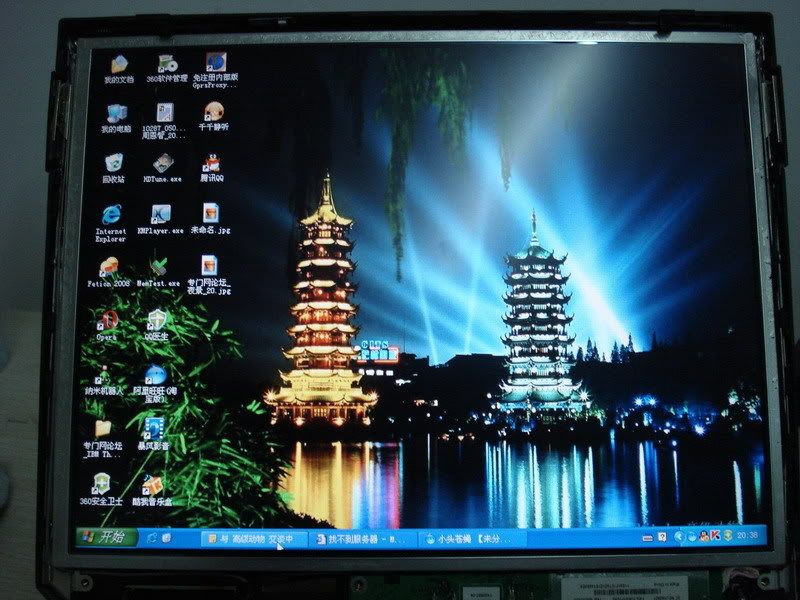Open the 我的文档 desktop icon
The image size is (800, 600).
[x=117, y=63]
